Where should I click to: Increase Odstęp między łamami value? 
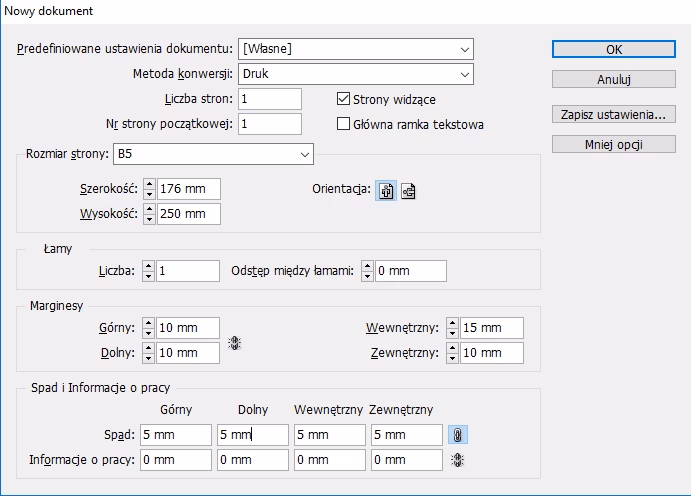pyautogui.click(x=367, y=266)
